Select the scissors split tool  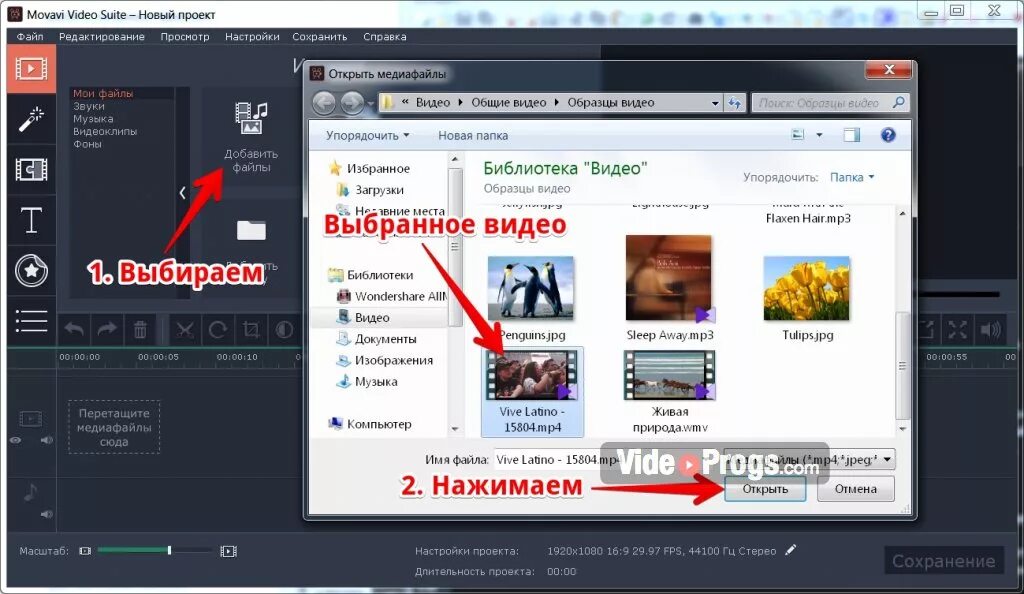185,330
